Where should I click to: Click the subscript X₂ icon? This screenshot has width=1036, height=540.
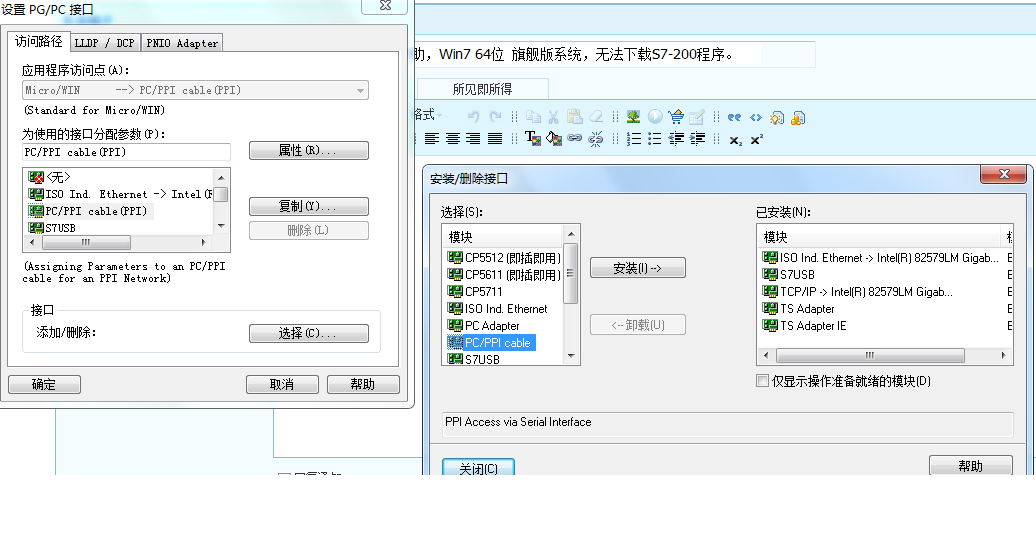click(735, 140)
